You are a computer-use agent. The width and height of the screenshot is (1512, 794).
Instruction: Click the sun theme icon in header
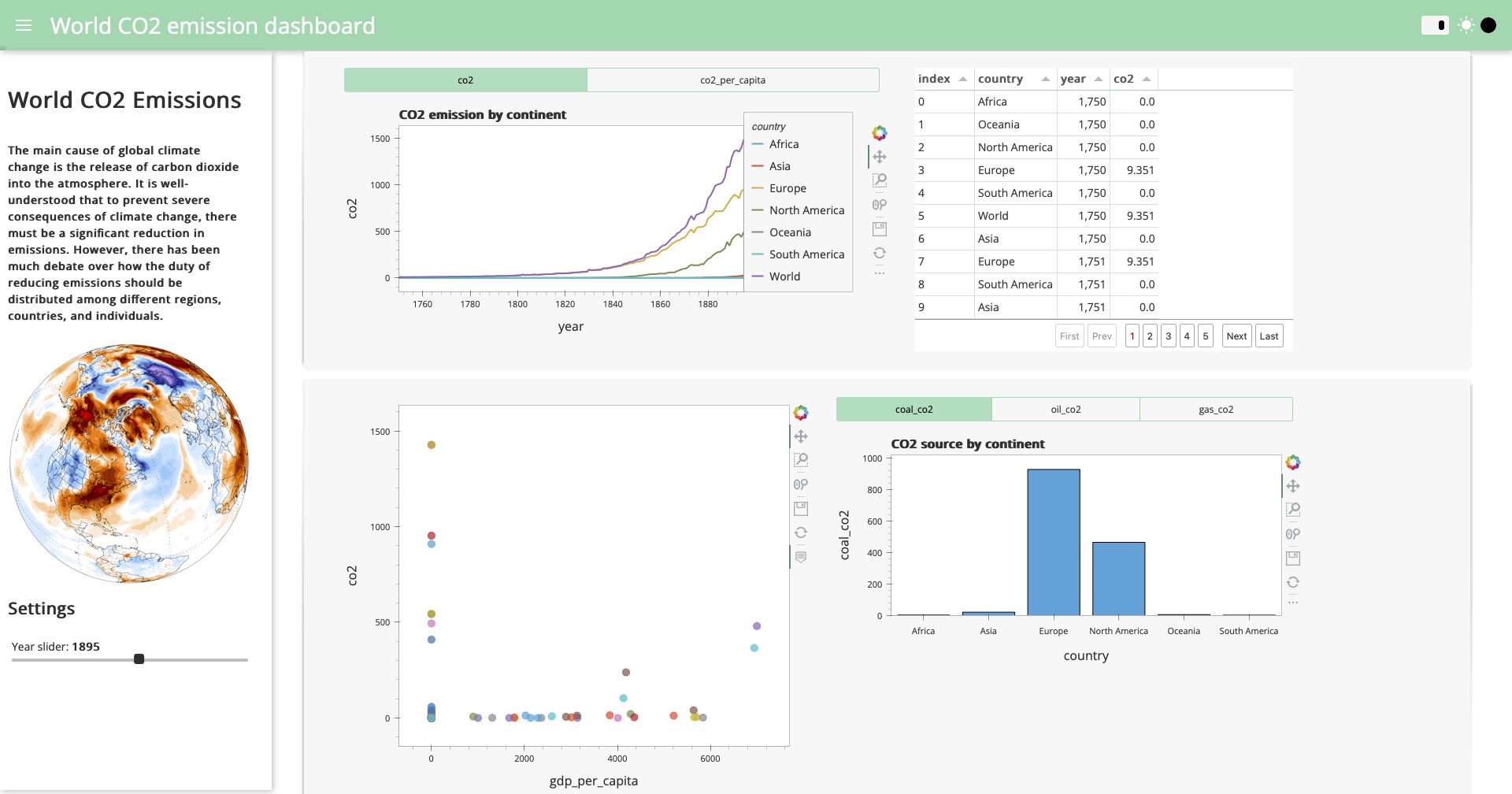(1466, 25)
